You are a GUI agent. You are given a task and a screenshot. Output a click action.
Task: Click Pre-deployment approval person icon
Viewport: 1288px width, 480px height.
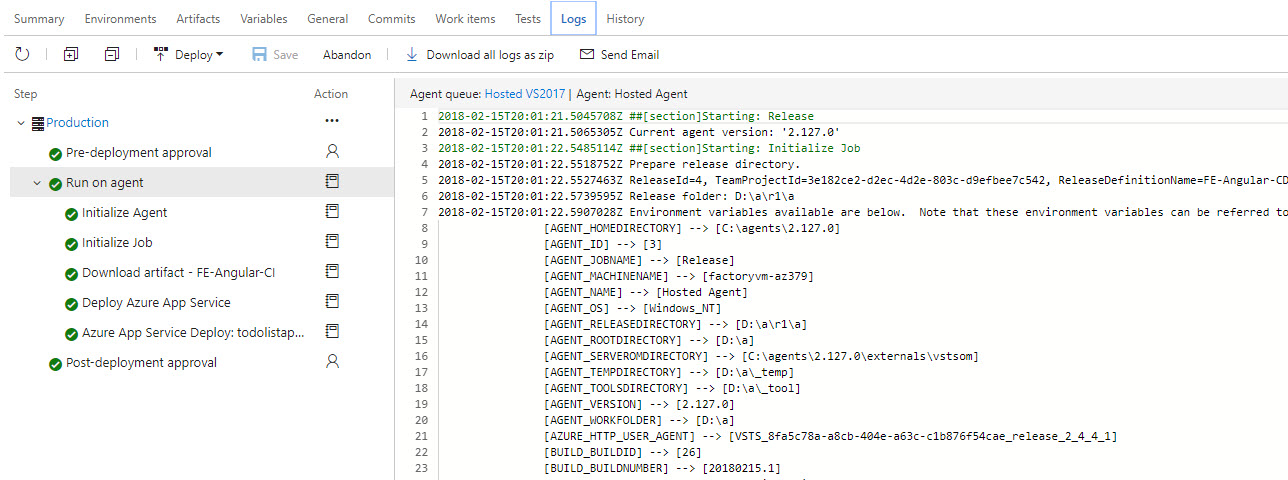coord(332,151)
